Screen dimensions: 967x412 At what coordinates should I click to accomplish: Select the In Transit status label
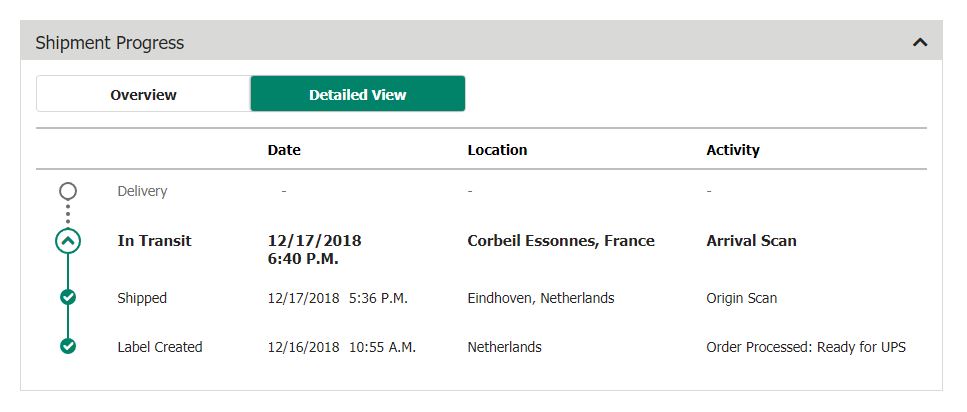click(154, 241)
